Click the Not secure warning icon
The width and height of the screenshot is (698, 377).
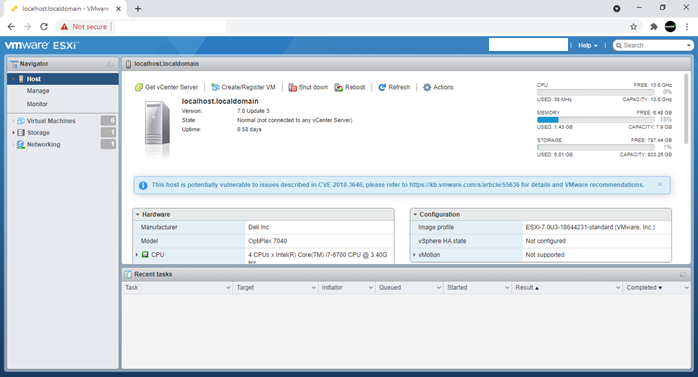[65, 27]
